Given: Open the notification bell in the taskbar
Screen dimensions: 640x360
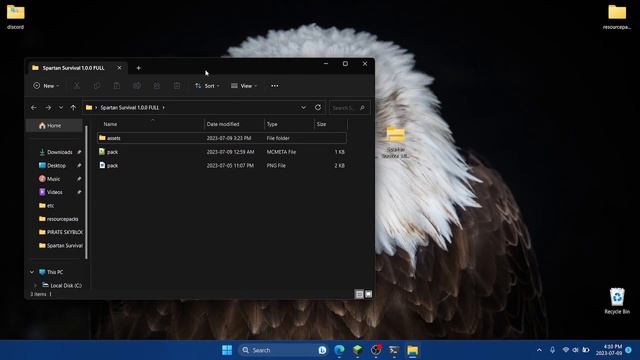Looking at the screenshot, I should pyautogui.click(x=629, y=350).
